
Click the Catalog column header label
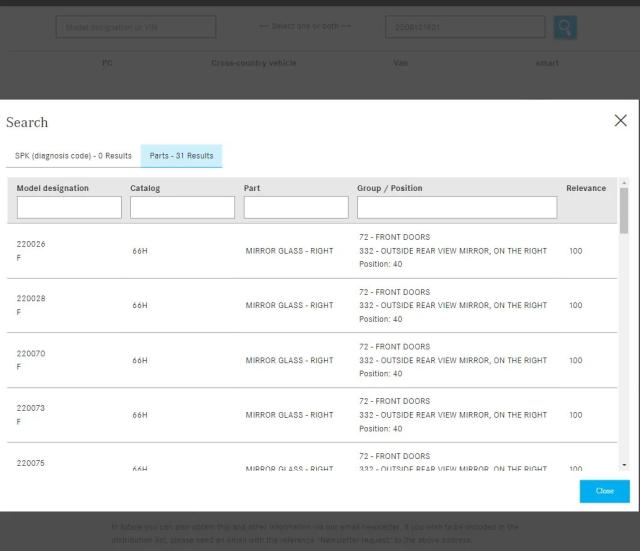pyautogui.click(x=145, y=188)
